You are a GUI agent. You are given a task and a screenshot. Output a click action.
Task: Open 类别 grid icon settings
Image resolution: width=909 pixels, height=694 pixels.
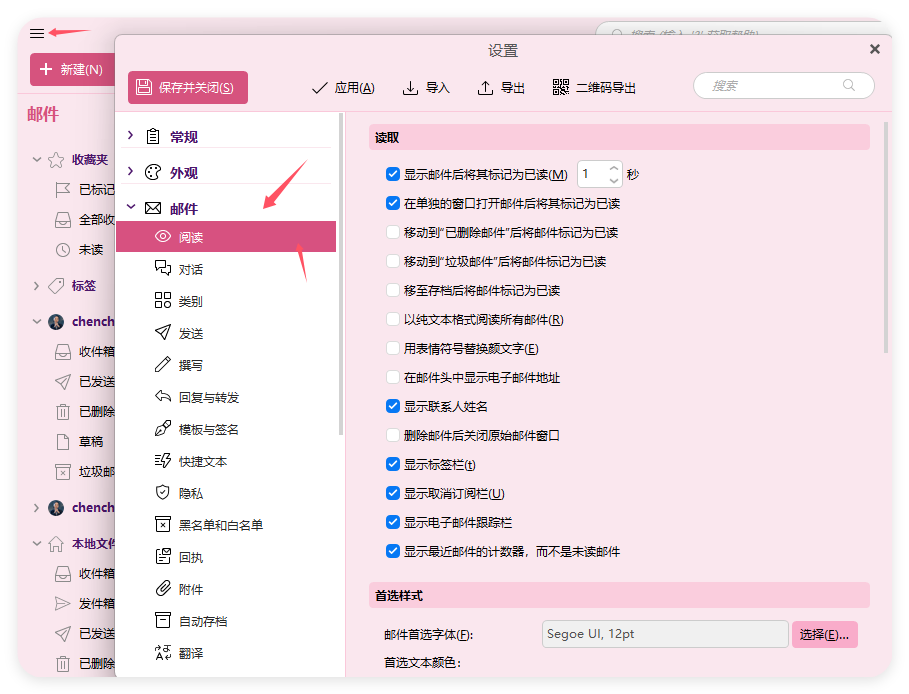pyautogui.click(x=163, y=300)
